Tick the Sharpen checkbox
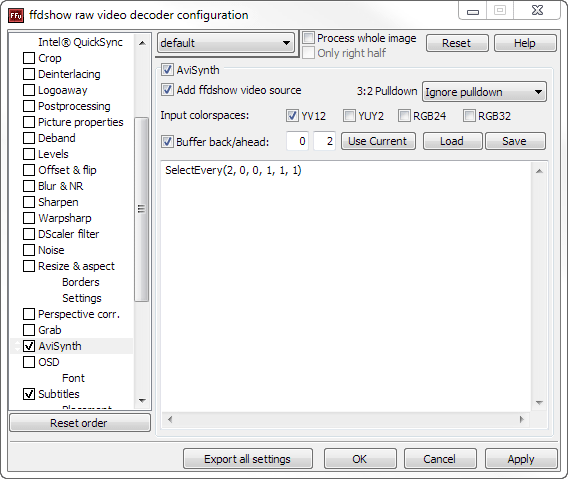The image size is (568, 479). click(x=29, y=202)
